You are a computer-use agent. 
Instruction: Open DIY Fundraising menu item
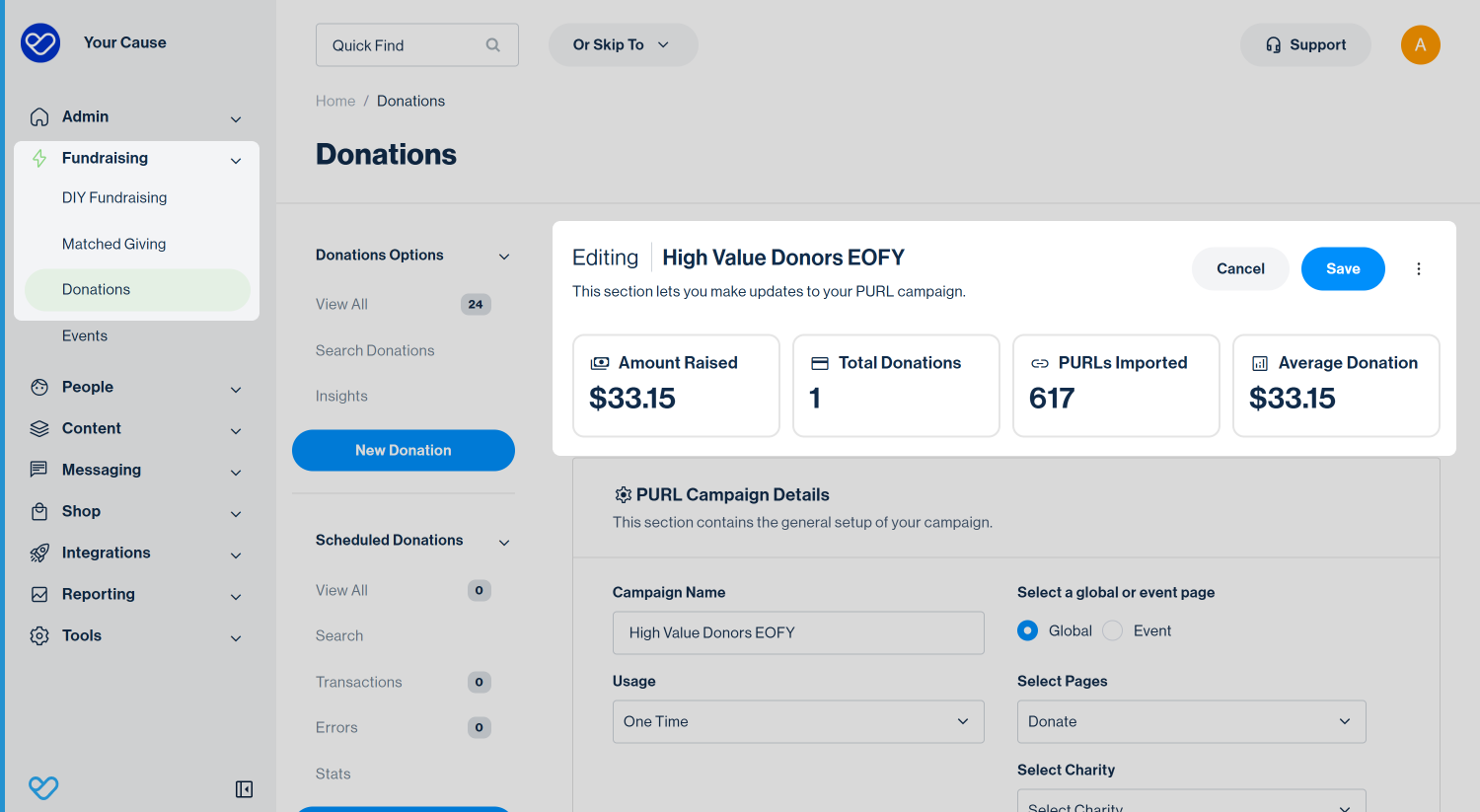coord(114,197)
